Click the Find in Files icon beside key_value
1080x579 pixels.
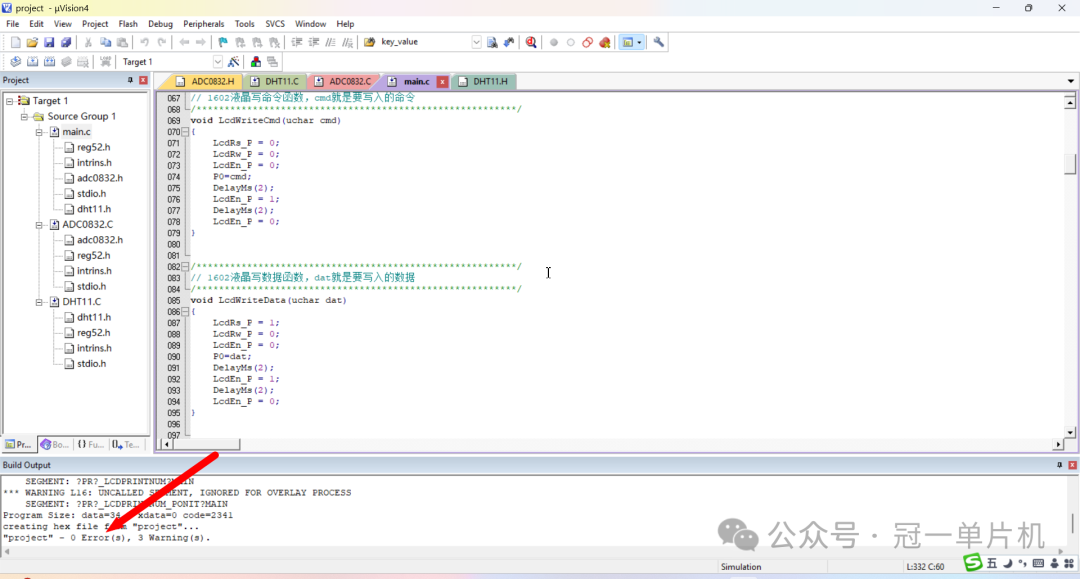(369, 42)
